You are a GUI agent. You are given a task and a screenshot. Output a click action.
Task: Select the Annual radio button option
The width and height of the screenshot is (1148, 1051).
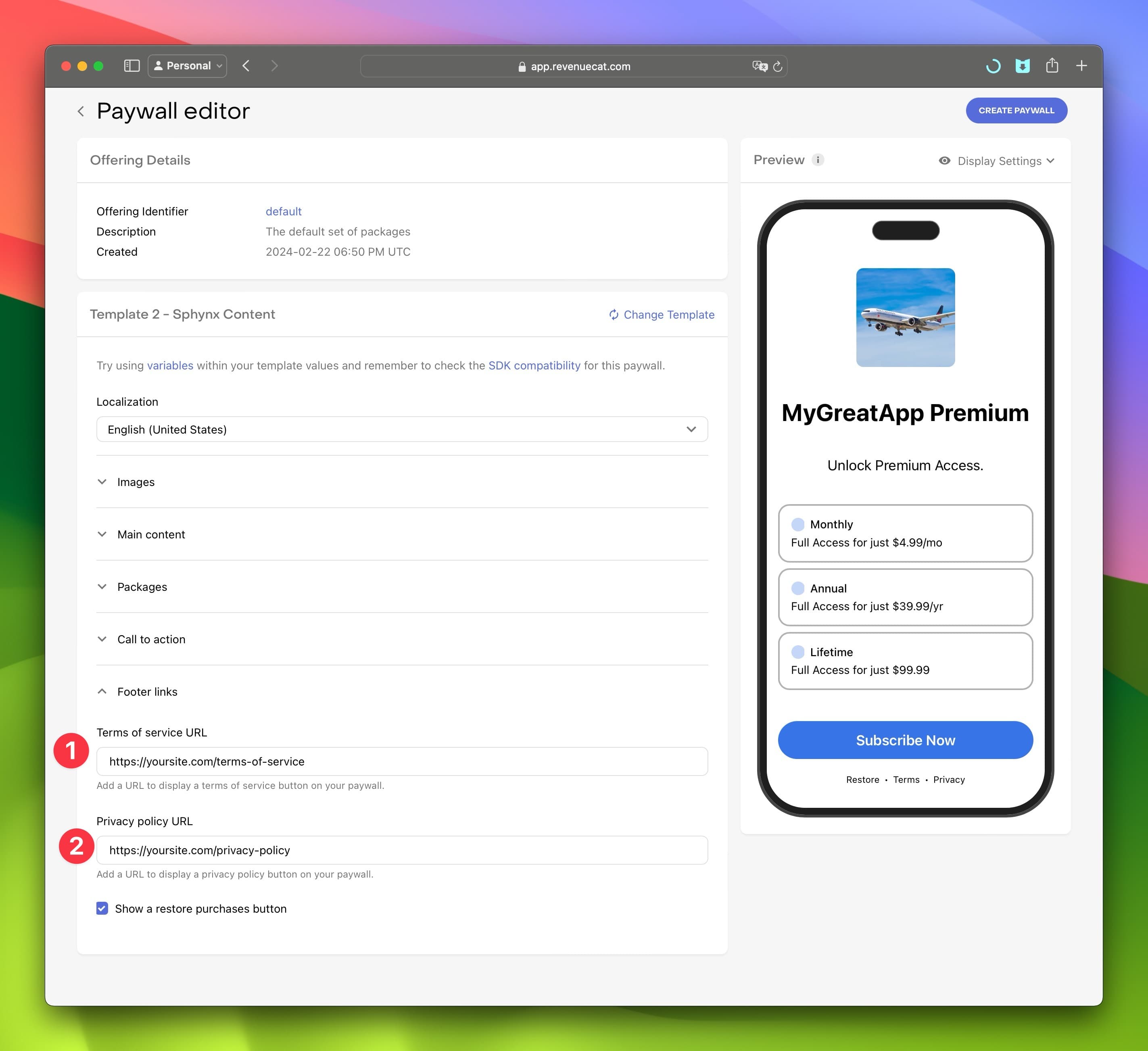point(796,588)
